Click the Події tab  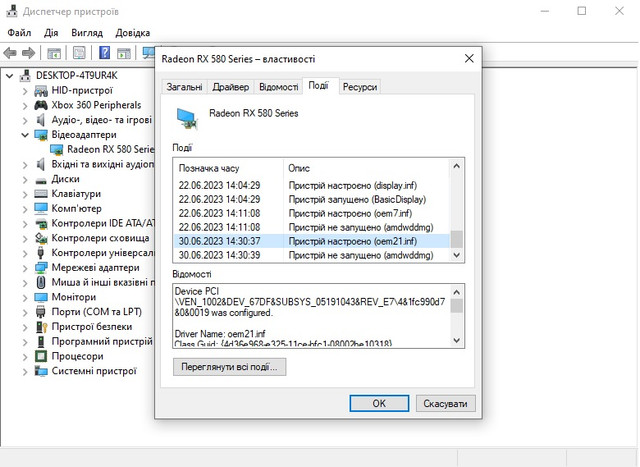(318, 85)
